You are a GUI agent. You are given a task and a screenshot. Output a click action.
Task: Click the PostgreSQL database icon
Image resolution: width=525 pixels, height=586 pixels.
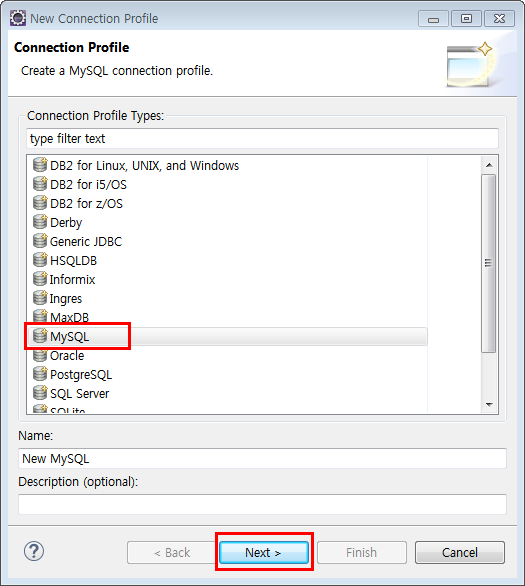40,374
